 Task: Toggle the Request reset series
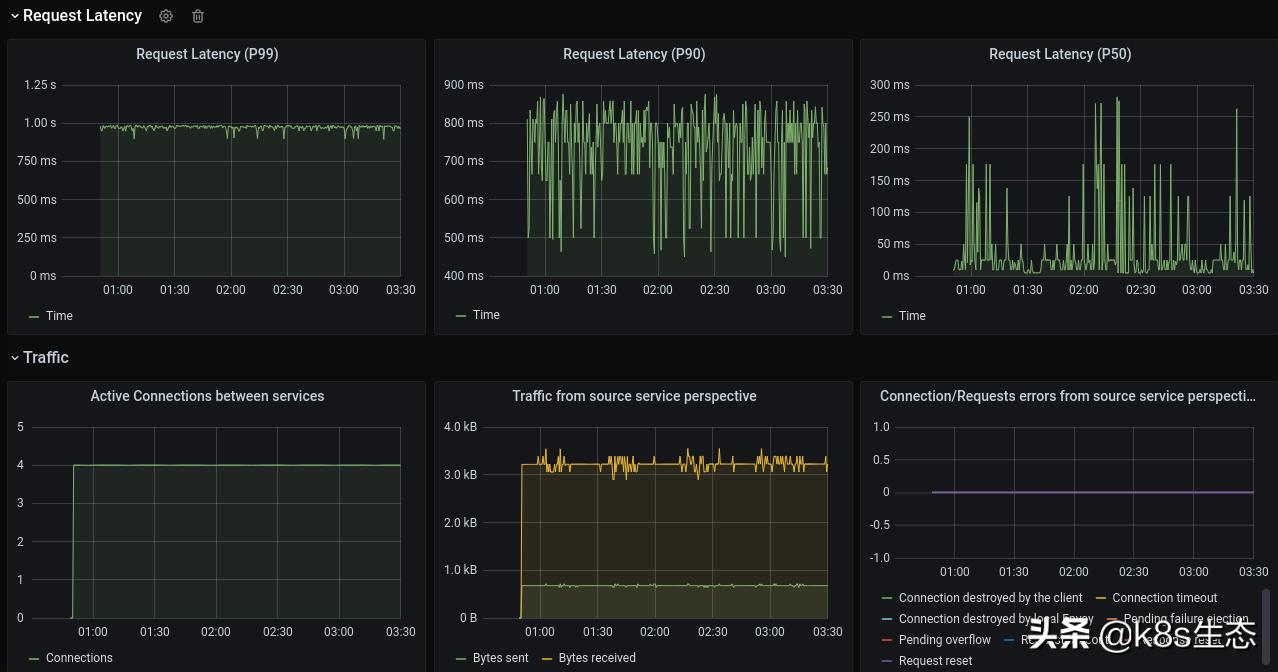(935, 660)
